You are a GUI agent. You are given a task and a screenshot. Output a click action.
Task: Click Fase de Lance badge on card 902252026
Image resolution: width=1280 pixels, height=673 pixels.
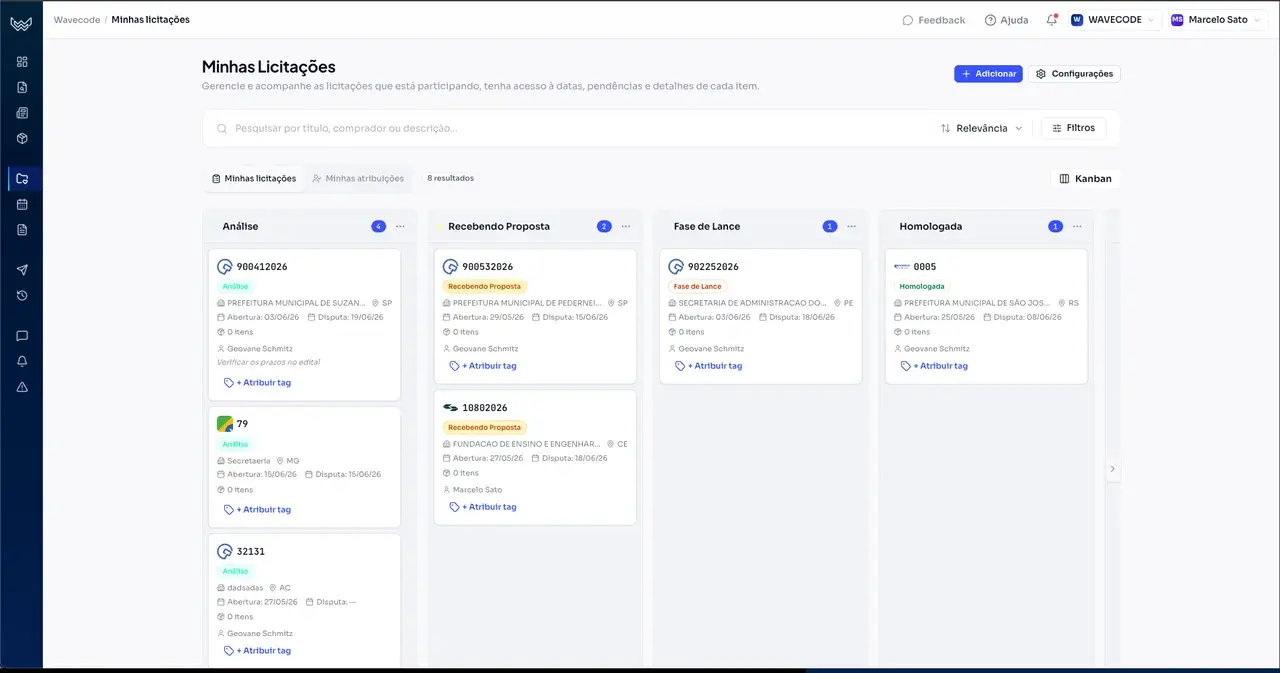pos(697,286)
